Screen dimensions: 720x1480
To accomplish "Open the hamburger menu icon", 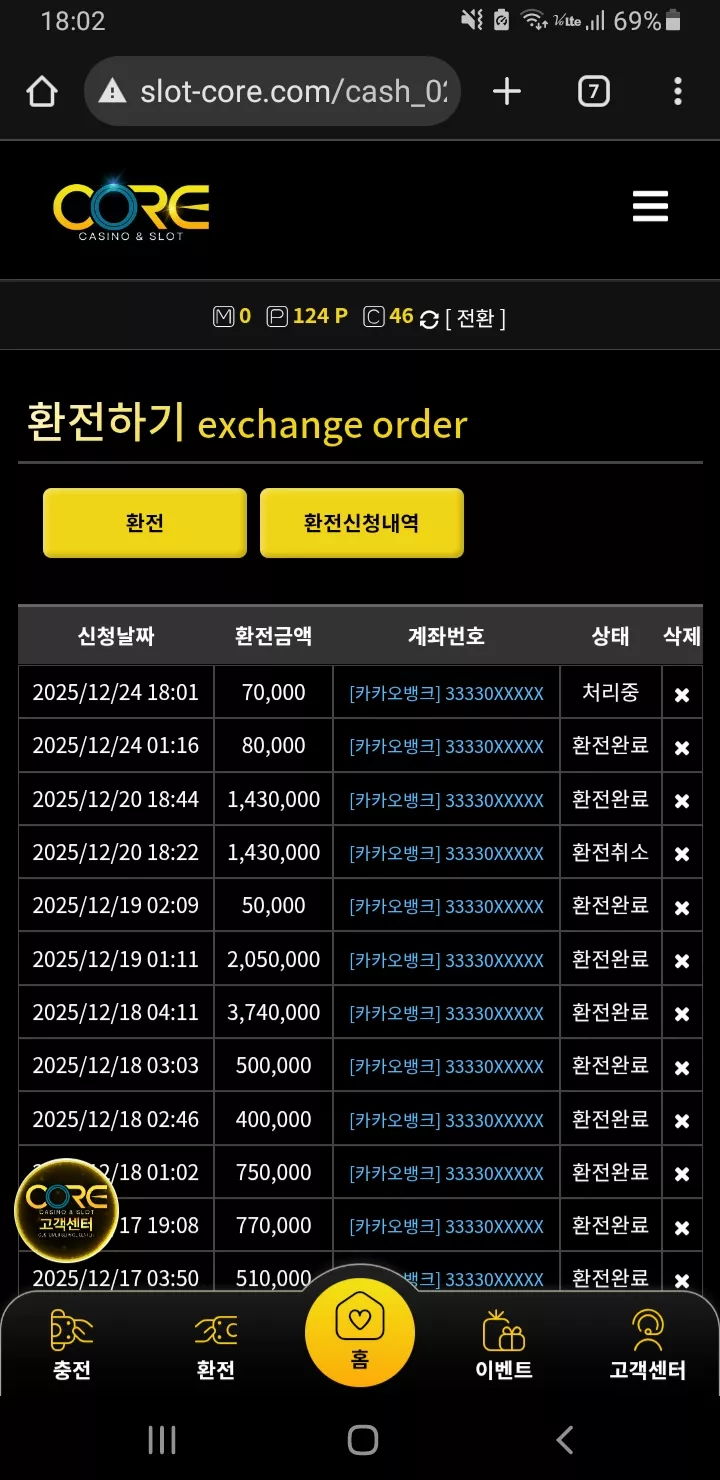I will 650,207.
